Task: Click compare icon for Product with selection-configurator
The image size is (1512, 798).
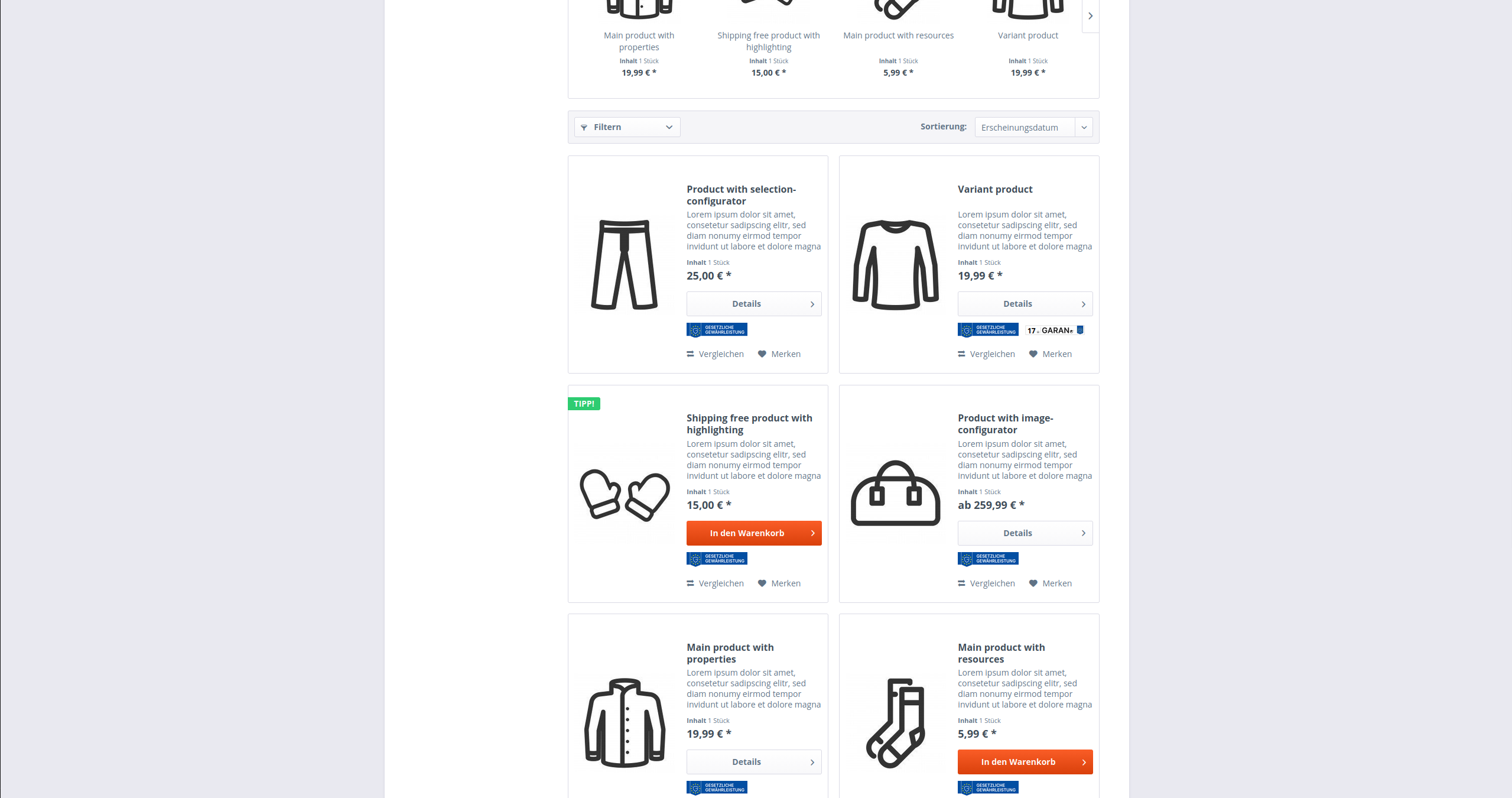Action: (690, 354)
